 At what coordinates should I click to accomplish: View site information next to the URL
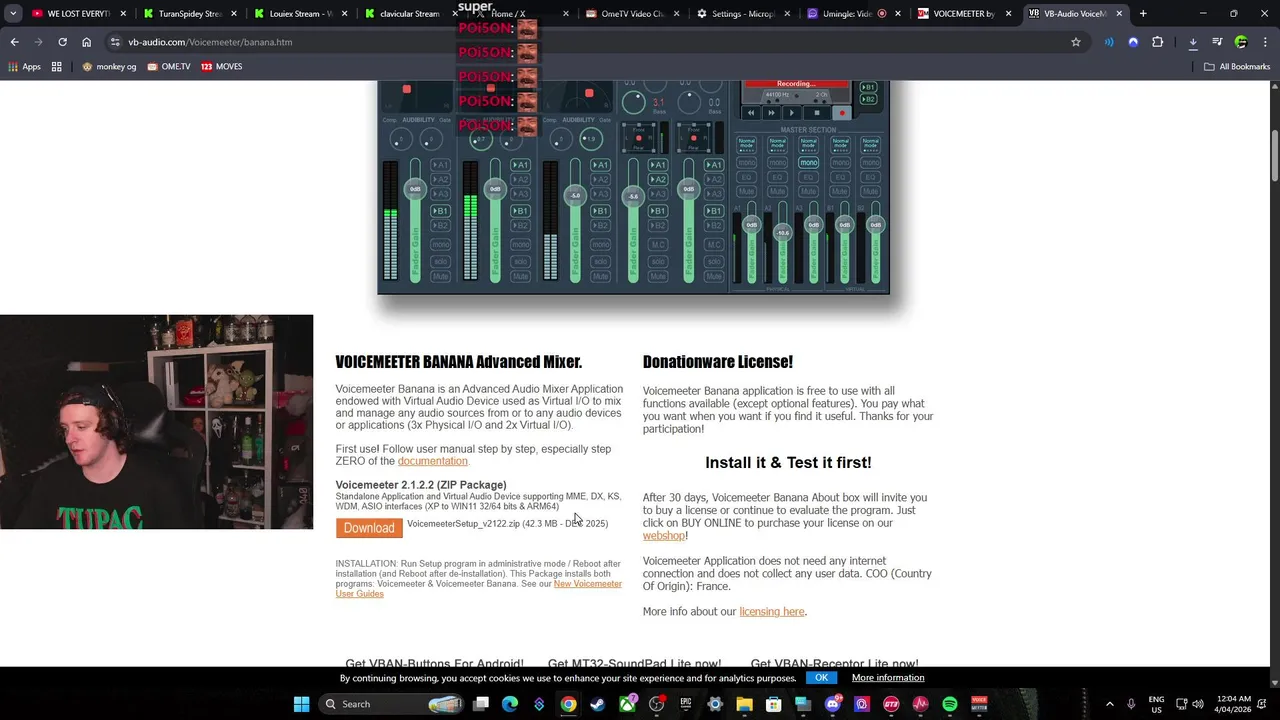tap(115, 42)
